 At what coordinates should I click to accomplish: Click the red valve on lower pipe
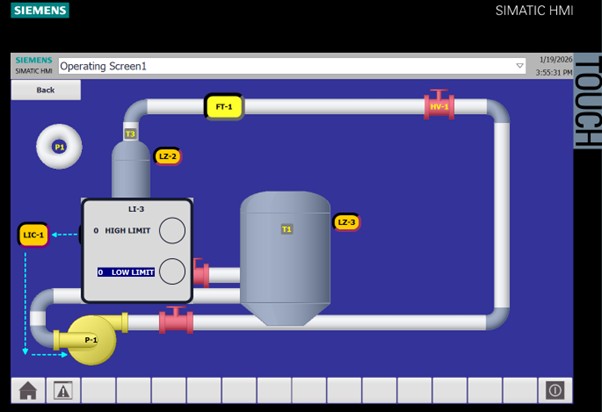pyautogui.click(x=176, y=320)
